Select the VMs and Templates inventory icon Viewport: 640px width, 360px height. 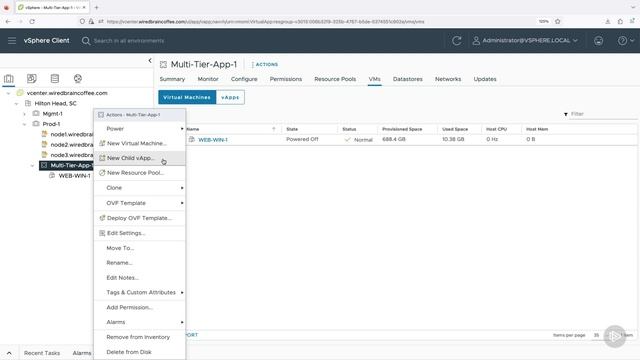click(x=31, y=78)
